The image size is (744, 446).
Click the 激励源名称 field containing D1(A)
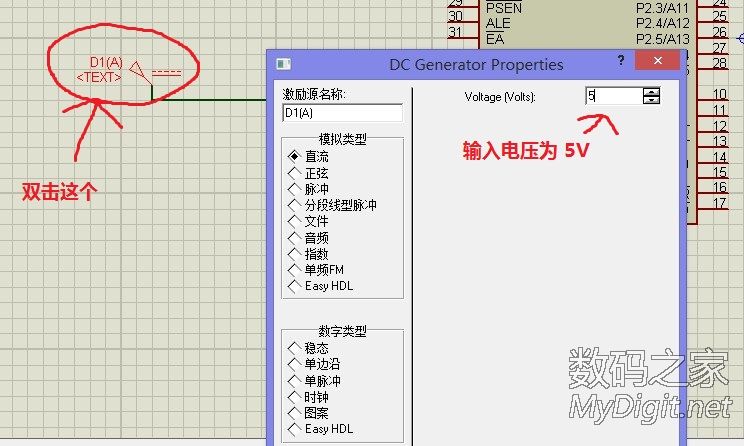(x=342, y=113)
